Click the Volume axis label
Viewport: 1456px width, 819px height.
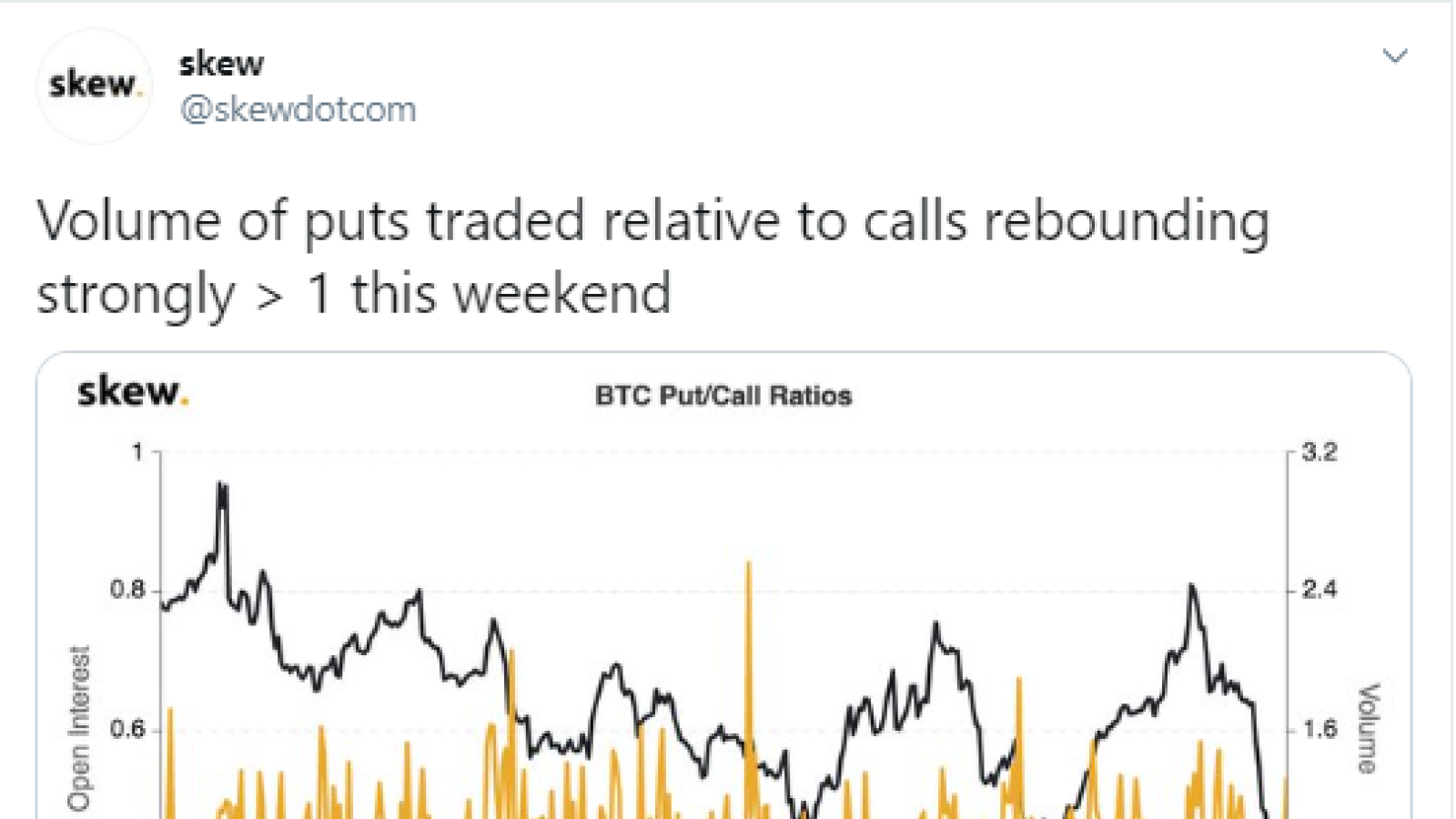[1368, 728]
